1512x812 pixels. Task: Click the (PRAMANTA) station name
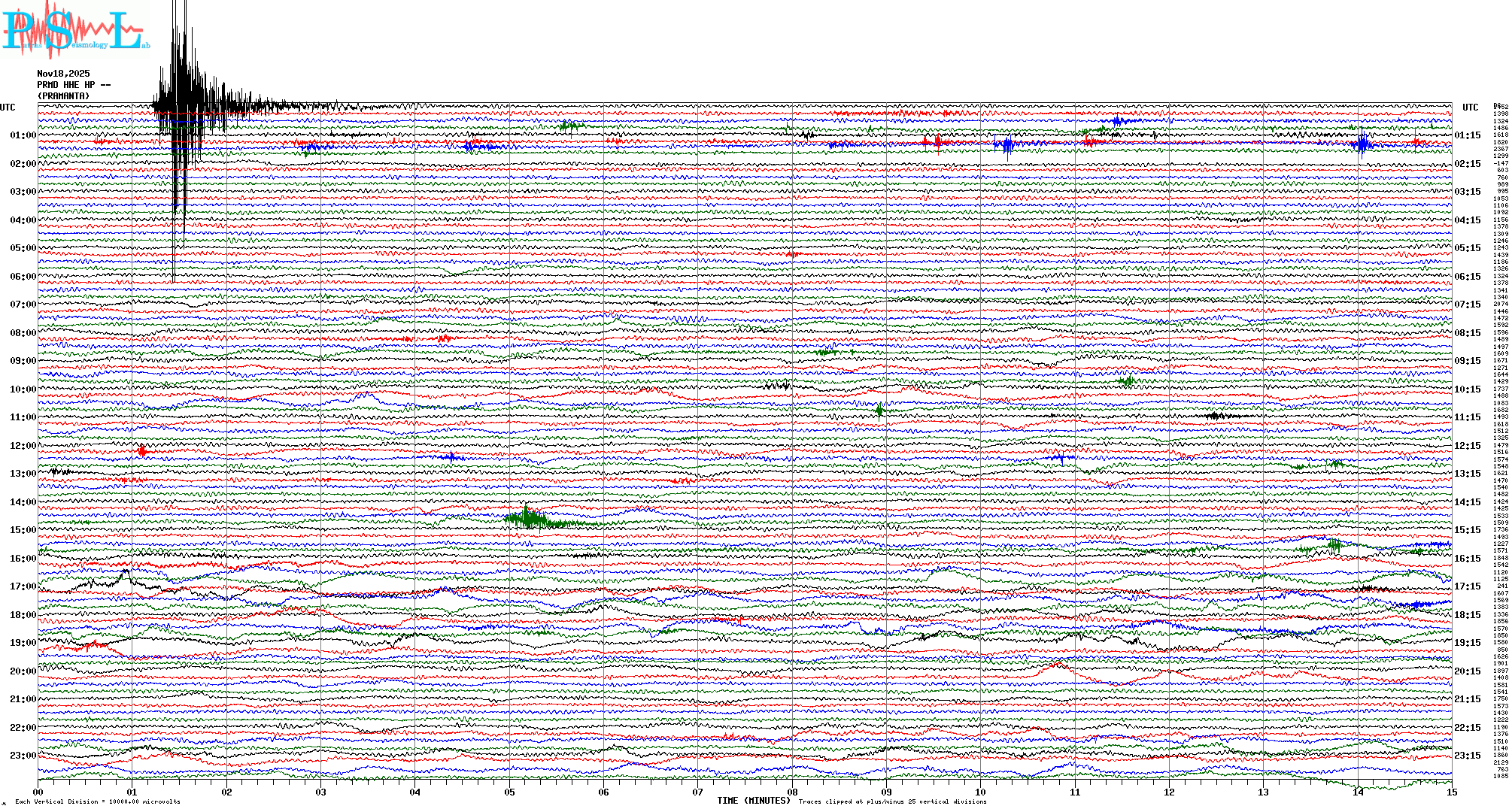64,96
